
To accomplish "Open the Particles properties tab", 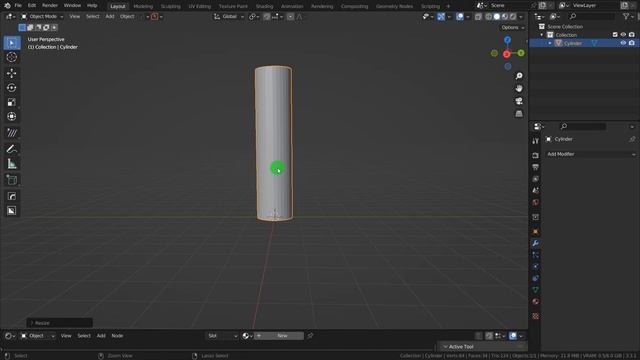I will pyautogui.click(x=536, y=255).
